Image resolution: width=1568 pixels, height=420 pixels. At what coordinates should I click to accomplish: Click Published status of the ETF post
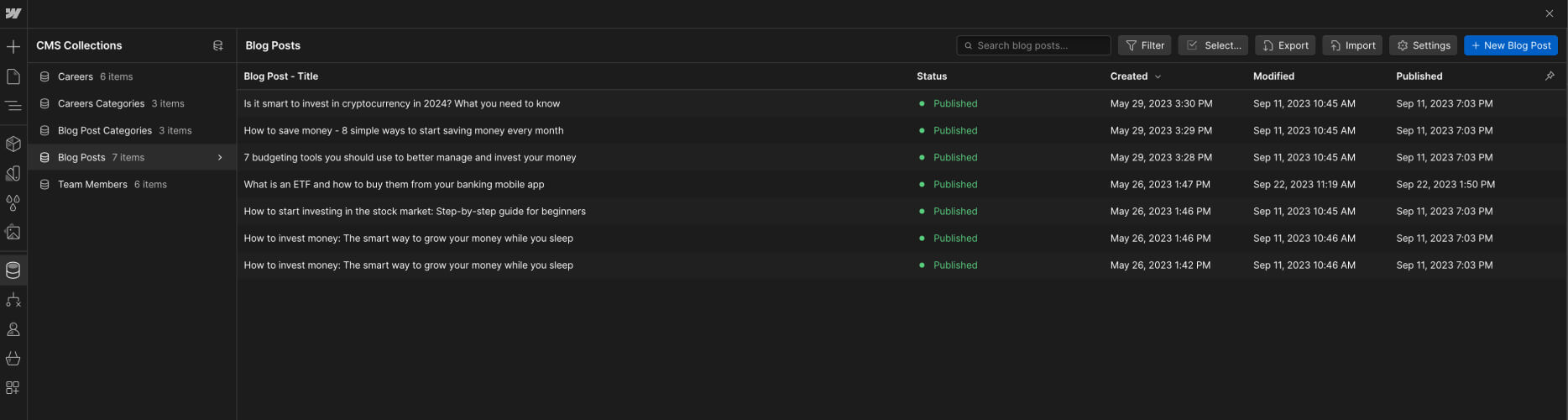point(955,184)
